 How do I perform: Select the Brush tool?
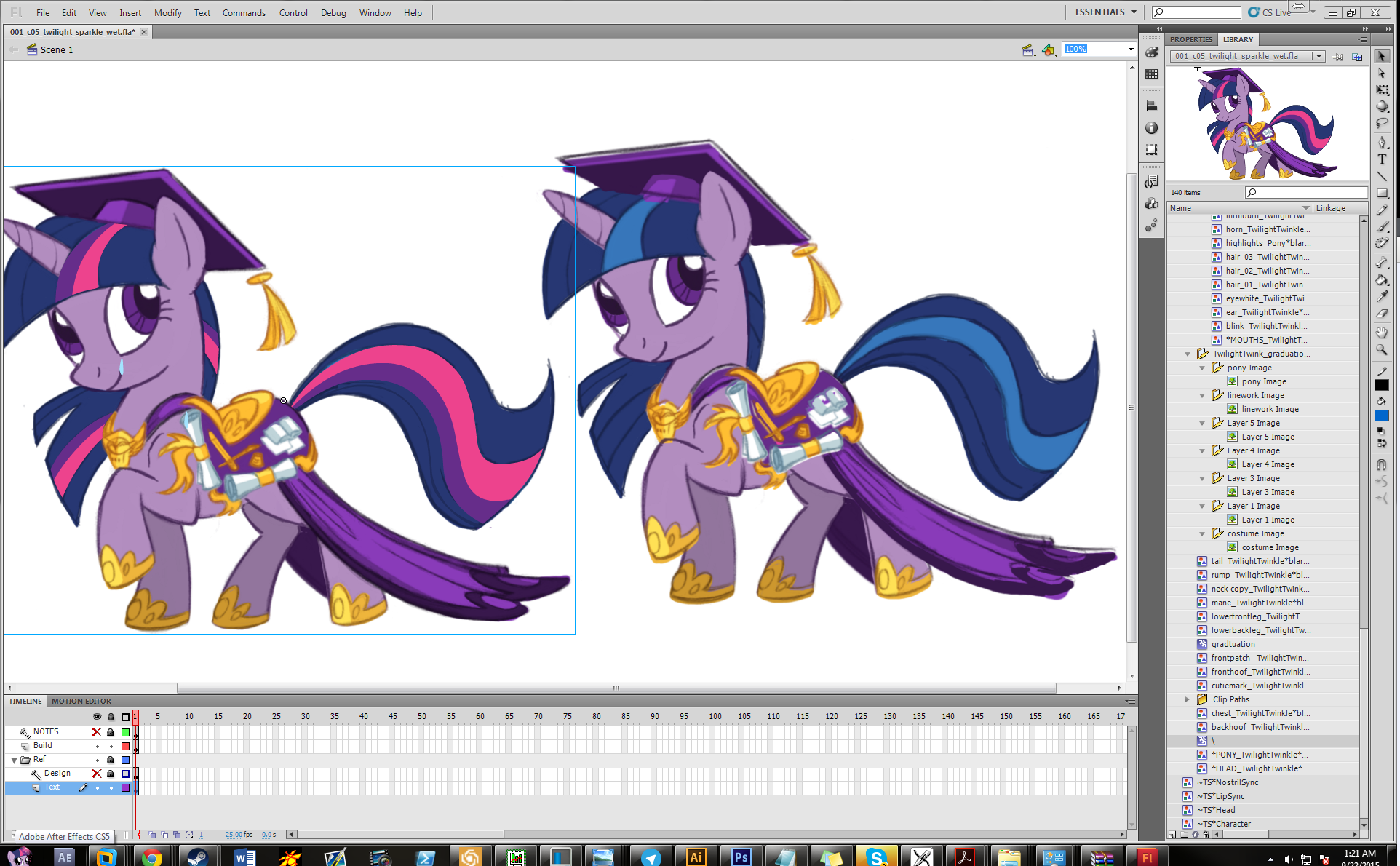[x=1382, y=227]
